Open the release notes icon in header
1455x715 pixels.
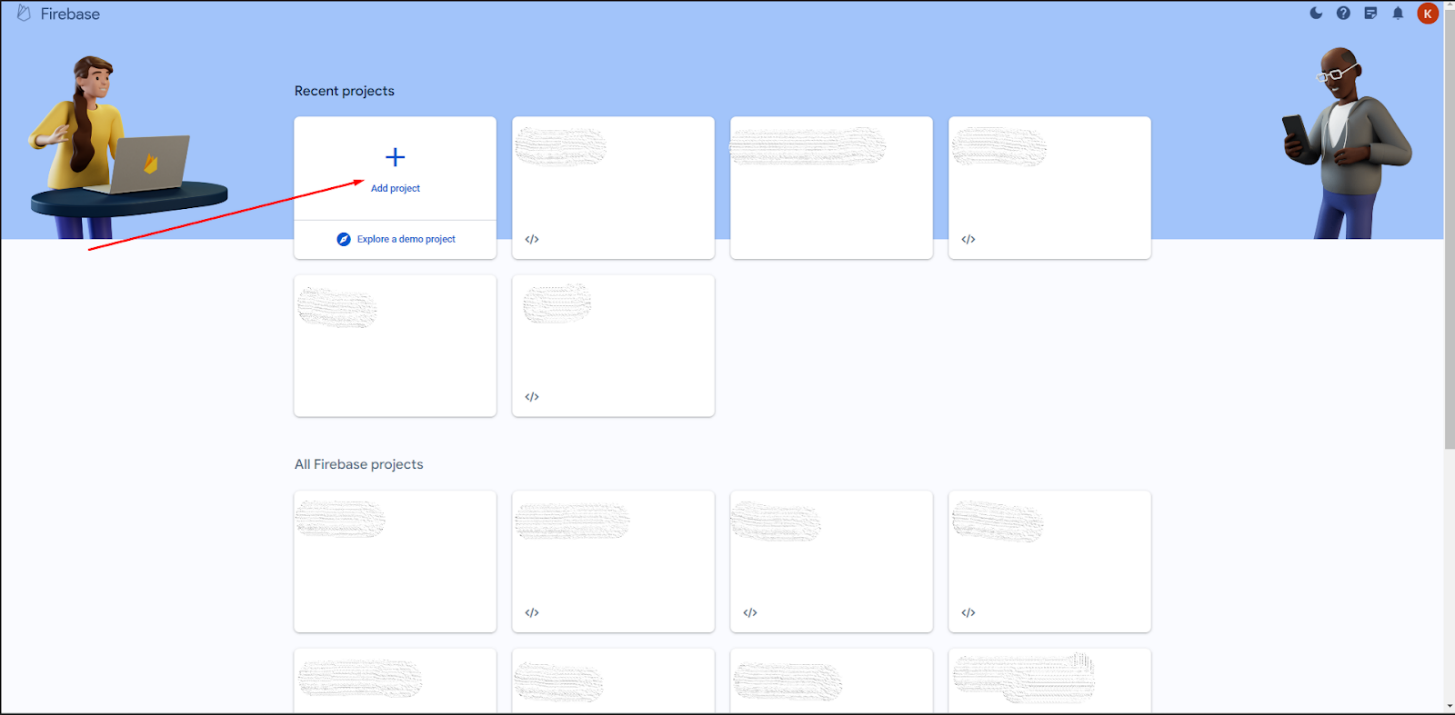pos(1370,13)
